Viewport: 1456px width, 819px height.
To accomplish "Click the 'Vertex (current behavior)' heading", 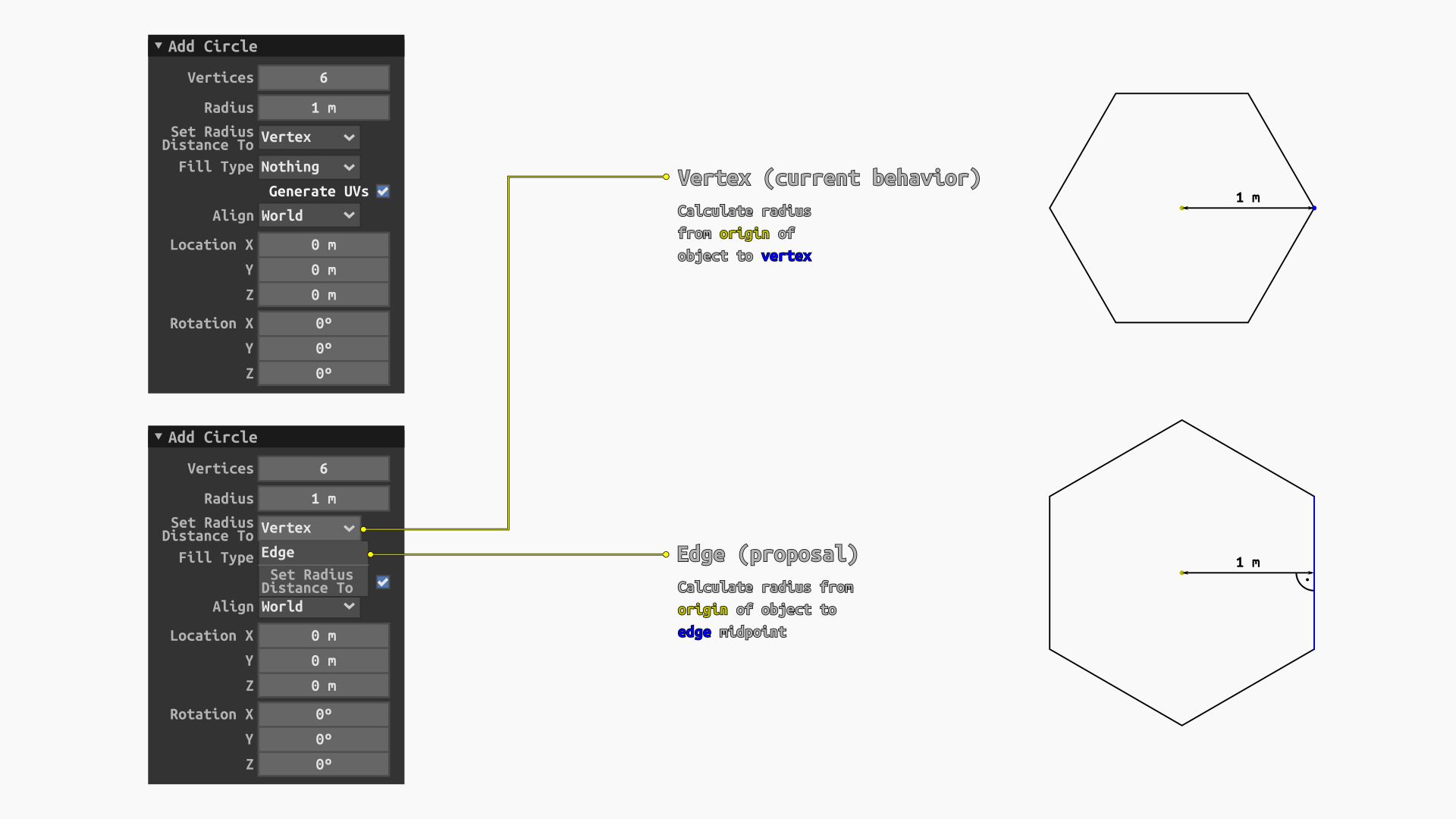I will [x=829, y=178].
